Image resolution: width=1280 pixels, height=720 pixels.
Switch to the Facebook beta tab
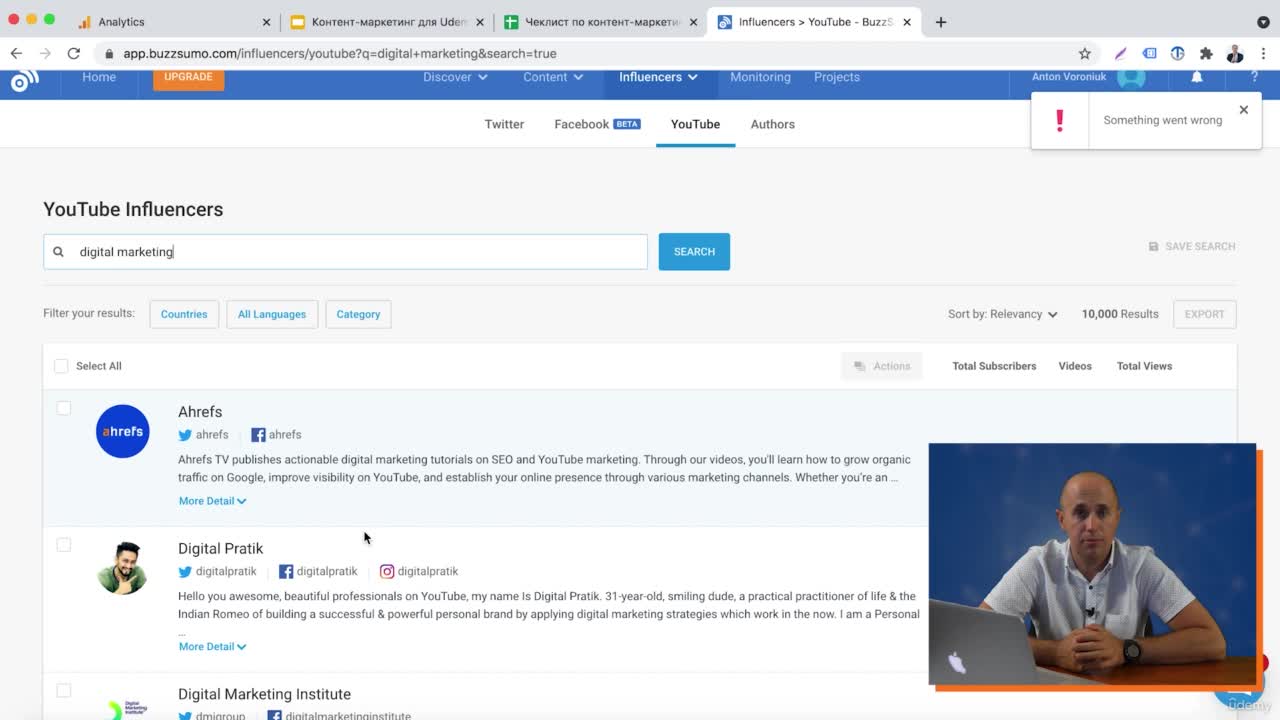(x=597, y=124)
